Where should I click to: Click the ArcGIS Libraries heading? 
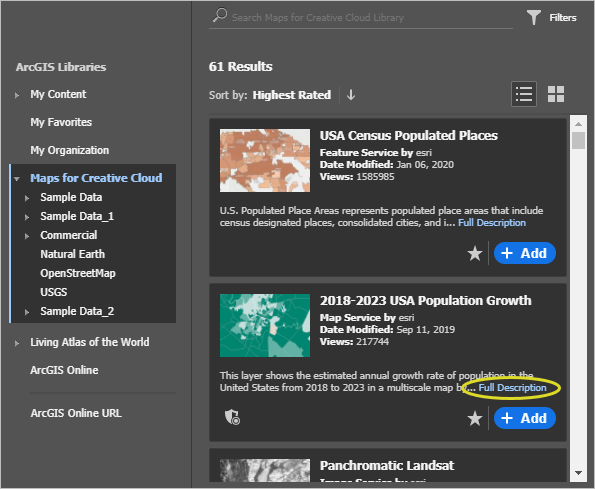click(61, 67)
